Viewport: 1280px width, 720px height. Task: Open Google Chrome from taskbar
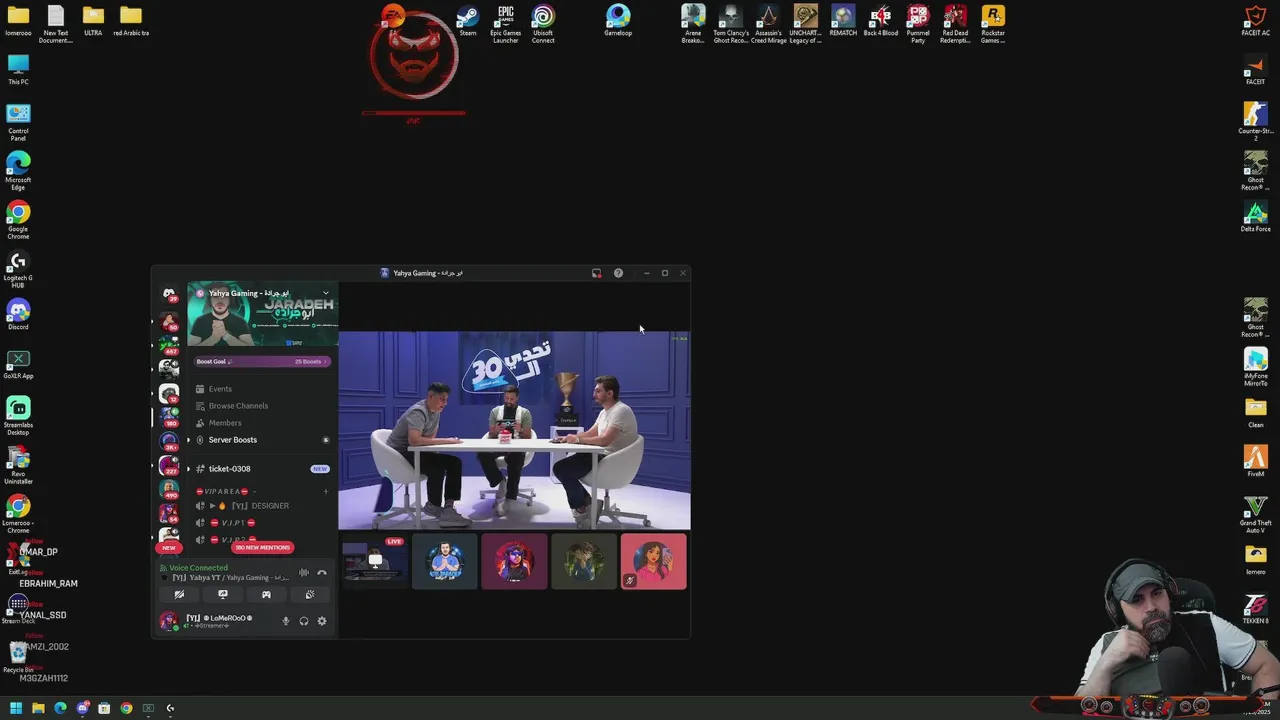(x=126, y=708)
